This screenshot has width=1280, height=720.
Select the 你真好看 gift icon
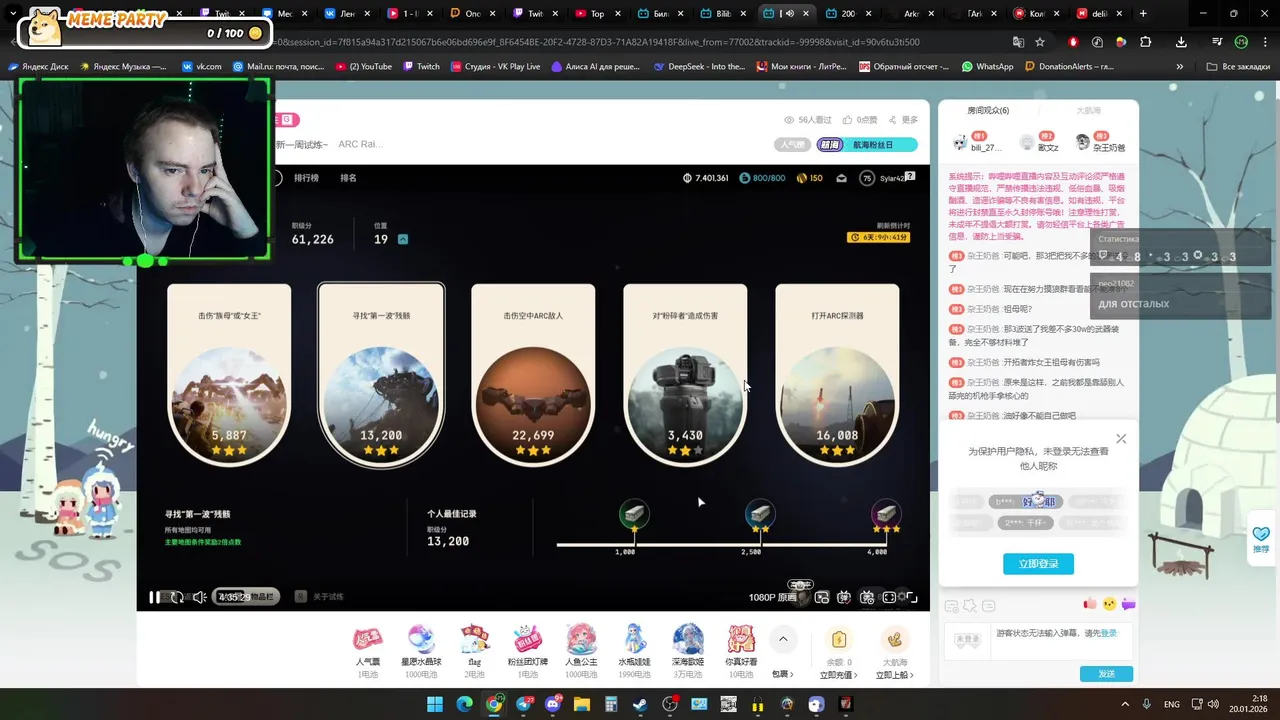pyautogui.click(x=741, y=638)
